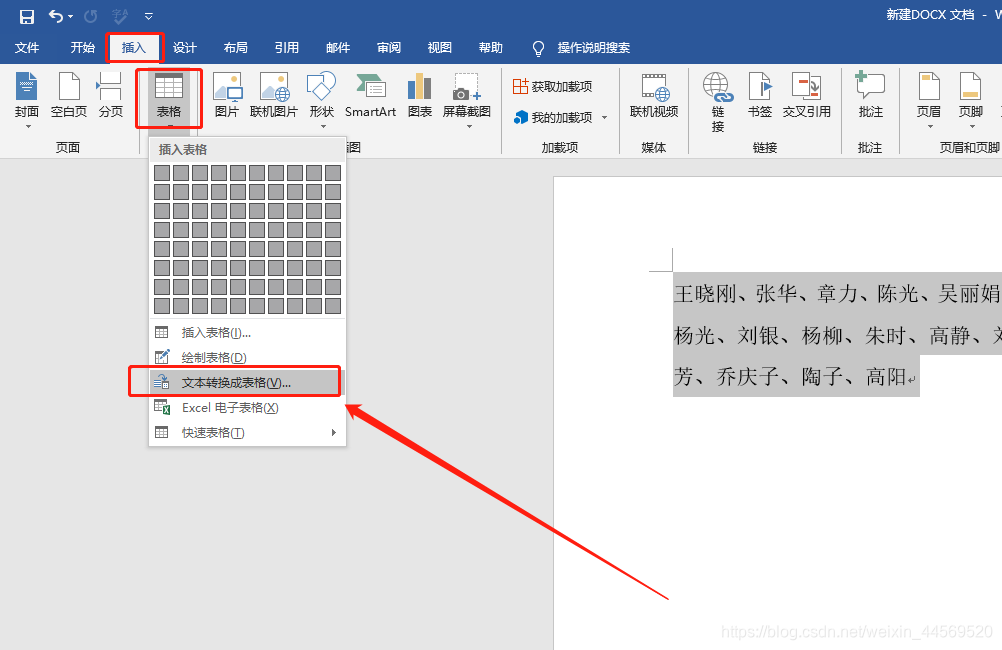
Task: Insert a SmartArt graphic
Action: [x=371, y=96]
